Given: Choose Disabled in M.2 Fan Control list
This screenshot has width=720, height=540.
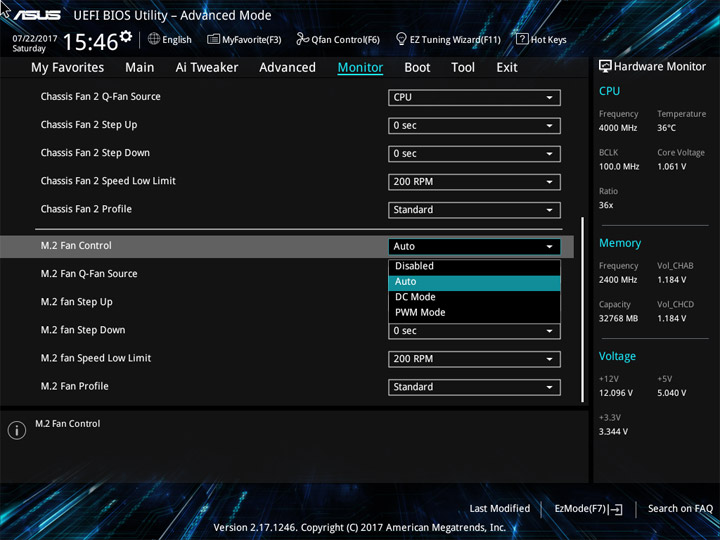Looking at the screenshot, I should click(474, 266).
